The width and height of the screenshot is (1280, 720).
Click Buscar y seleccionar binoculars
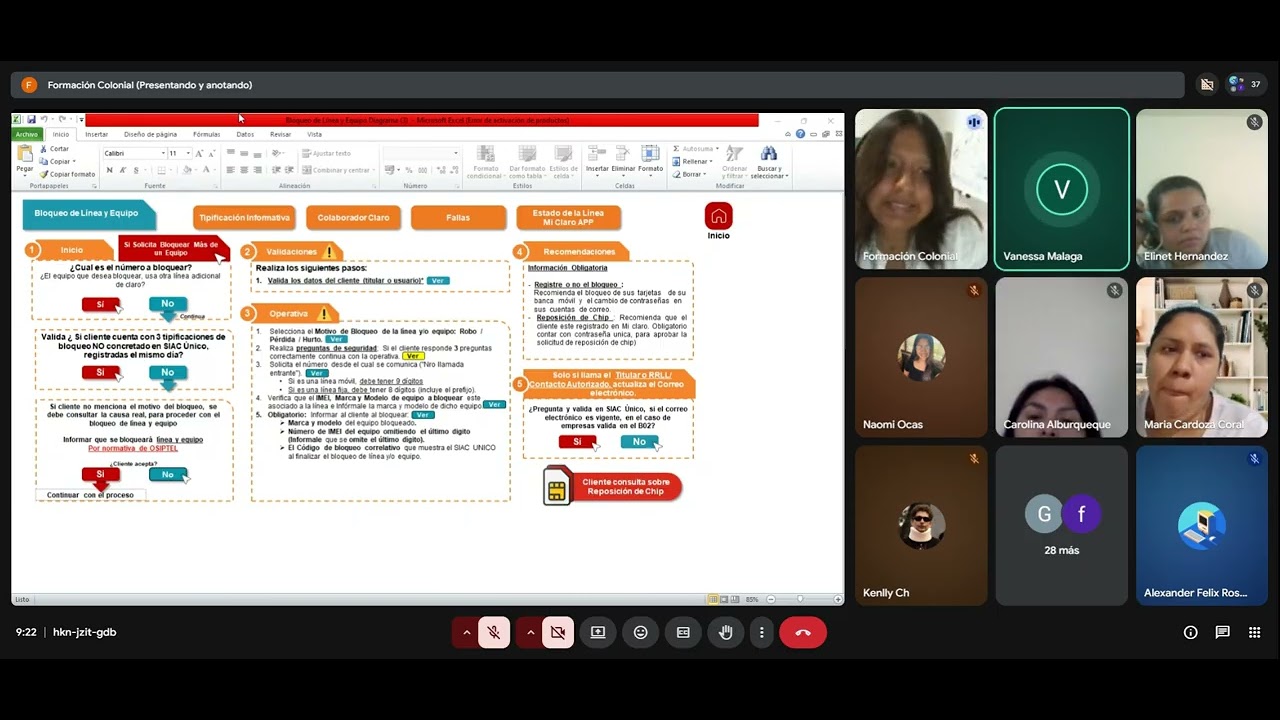(x=768, y=160)
